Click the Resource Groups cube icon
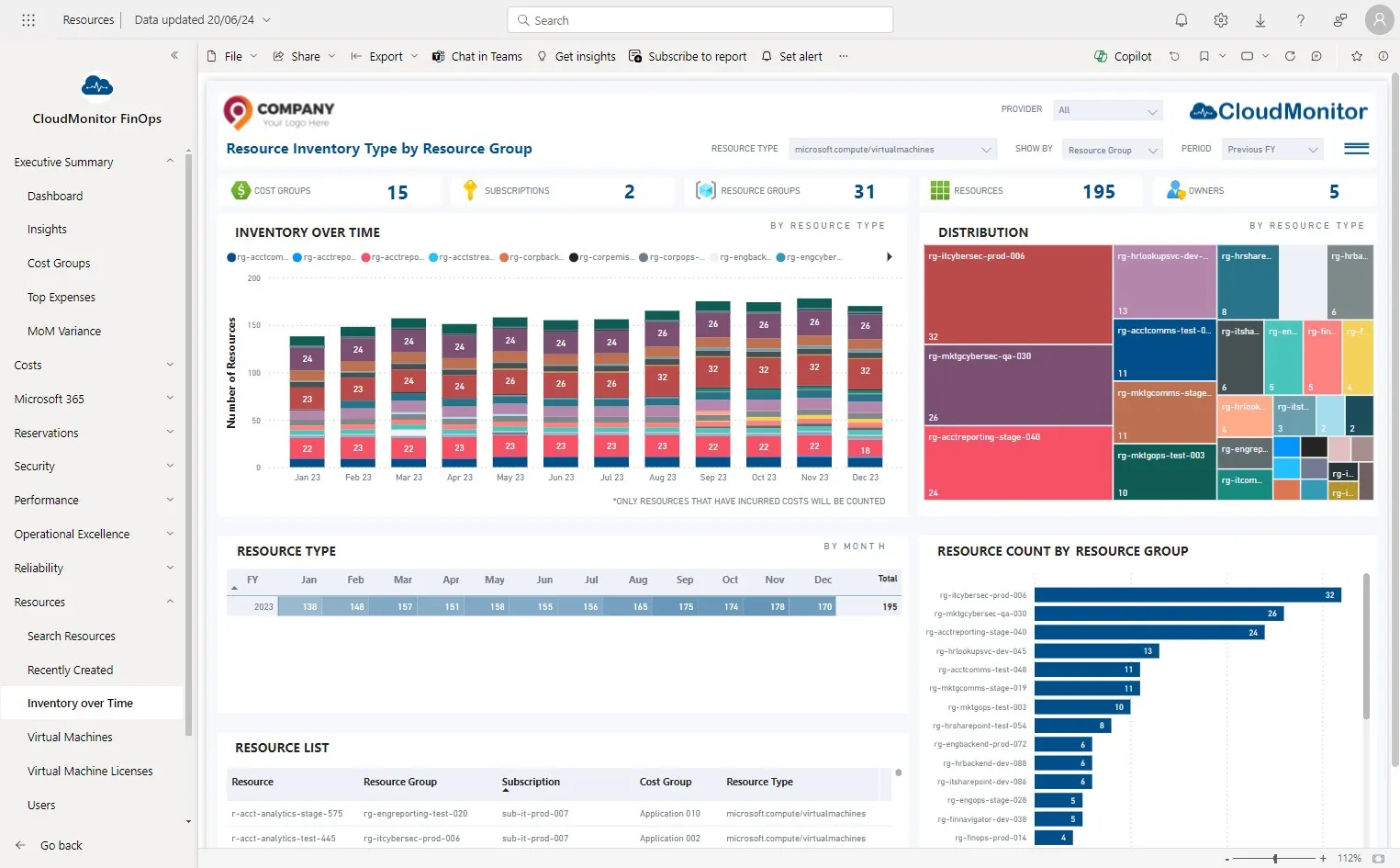The width and height of the screenshot is (1400, 868). click(x=705, y=190)
